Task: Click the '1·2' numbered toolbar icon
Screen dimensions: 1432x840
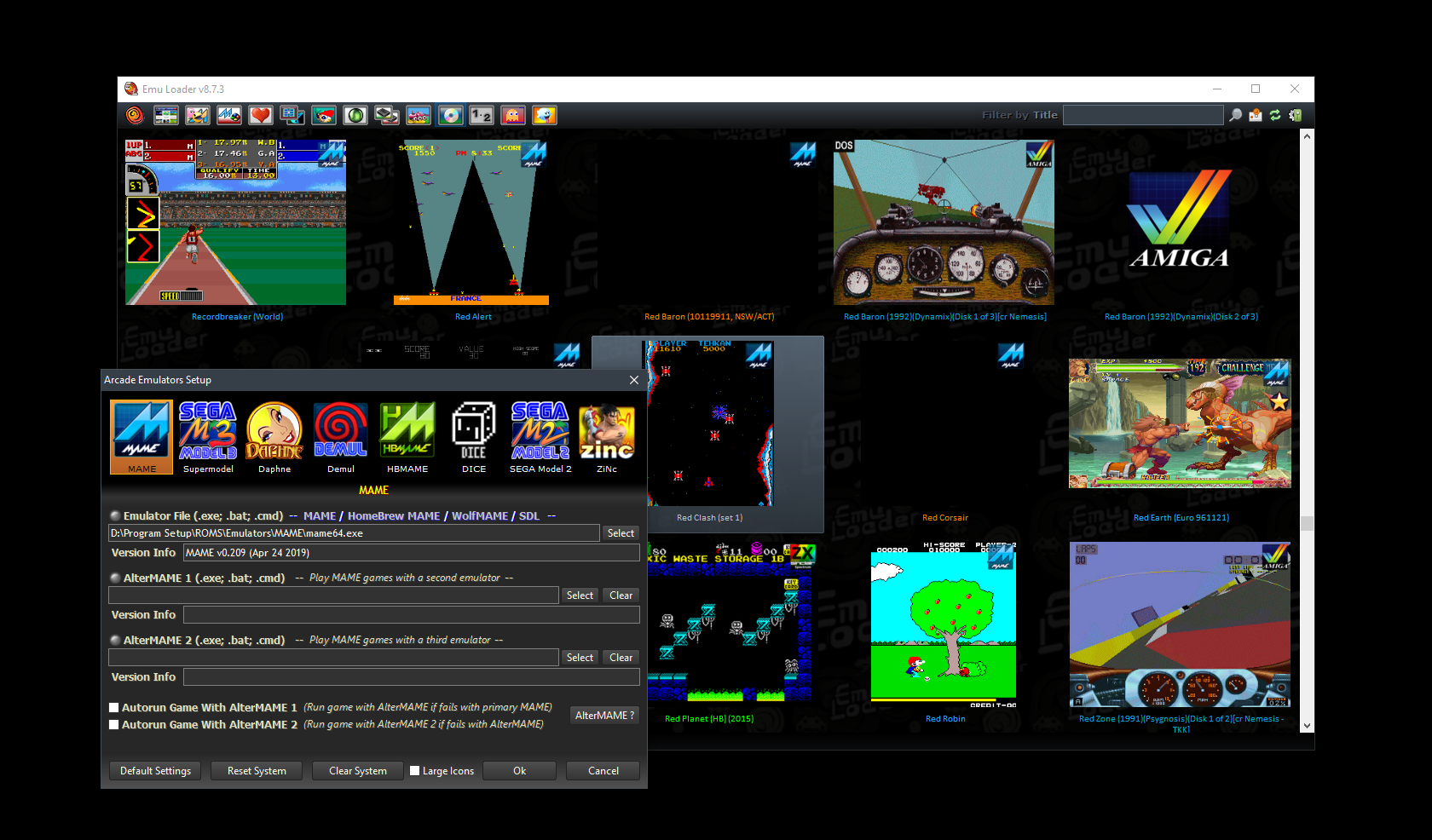Action: tap(482, 115)
